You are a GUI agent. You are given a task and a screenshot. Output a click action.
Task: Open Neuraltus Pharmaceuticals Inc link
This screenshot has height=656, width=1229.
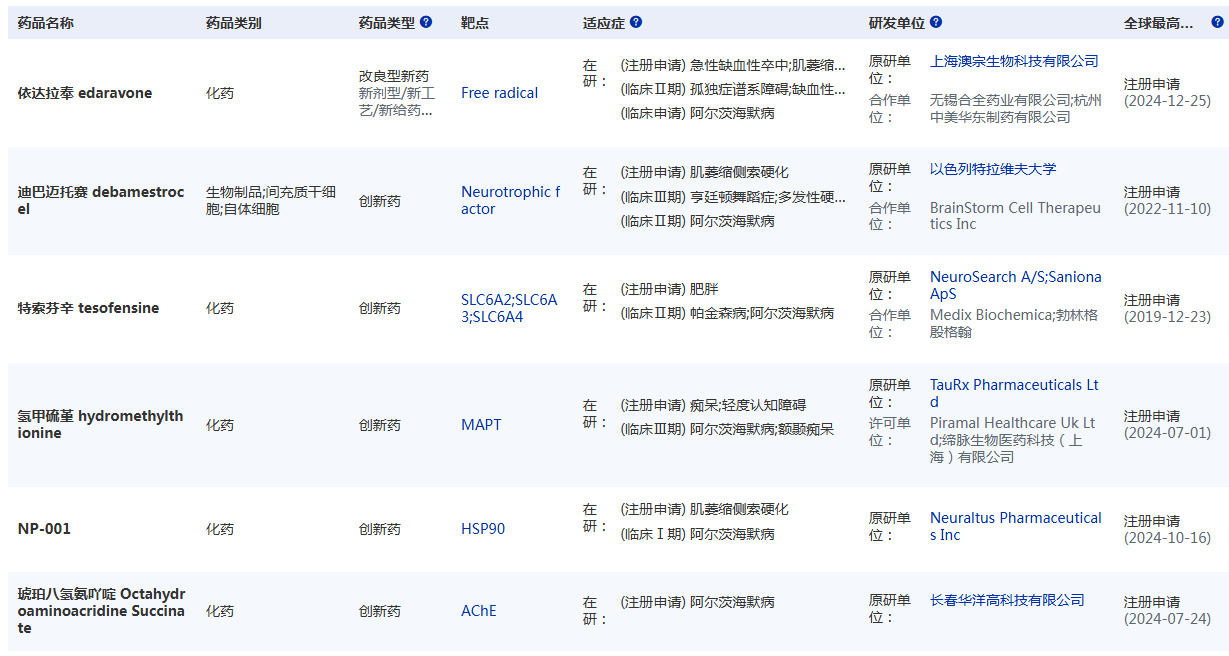[1016, 526]
